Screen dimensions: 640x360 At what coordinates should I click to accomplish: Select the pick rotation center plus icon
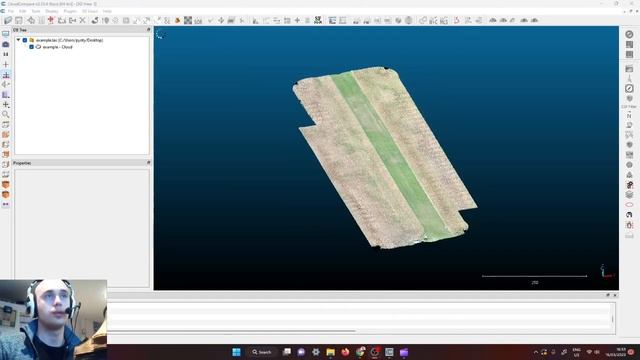coord(6,64)
